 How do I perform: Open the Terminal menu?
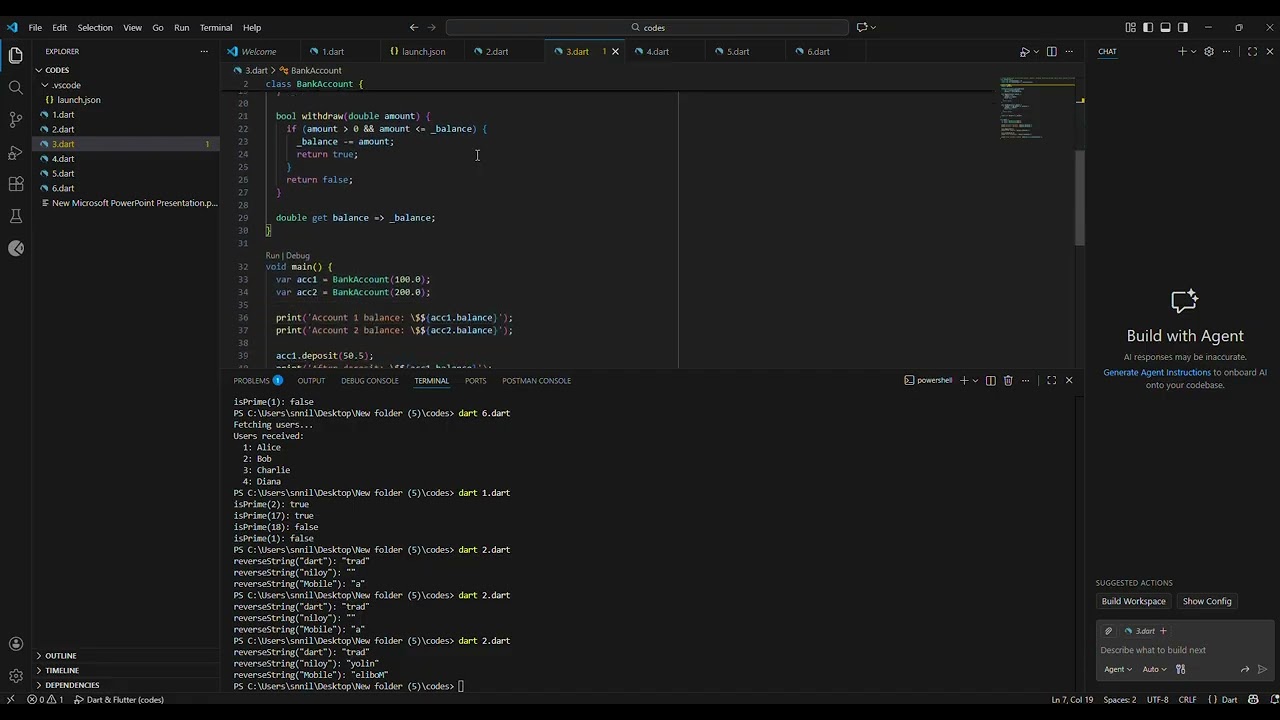[x=215, y=27]
